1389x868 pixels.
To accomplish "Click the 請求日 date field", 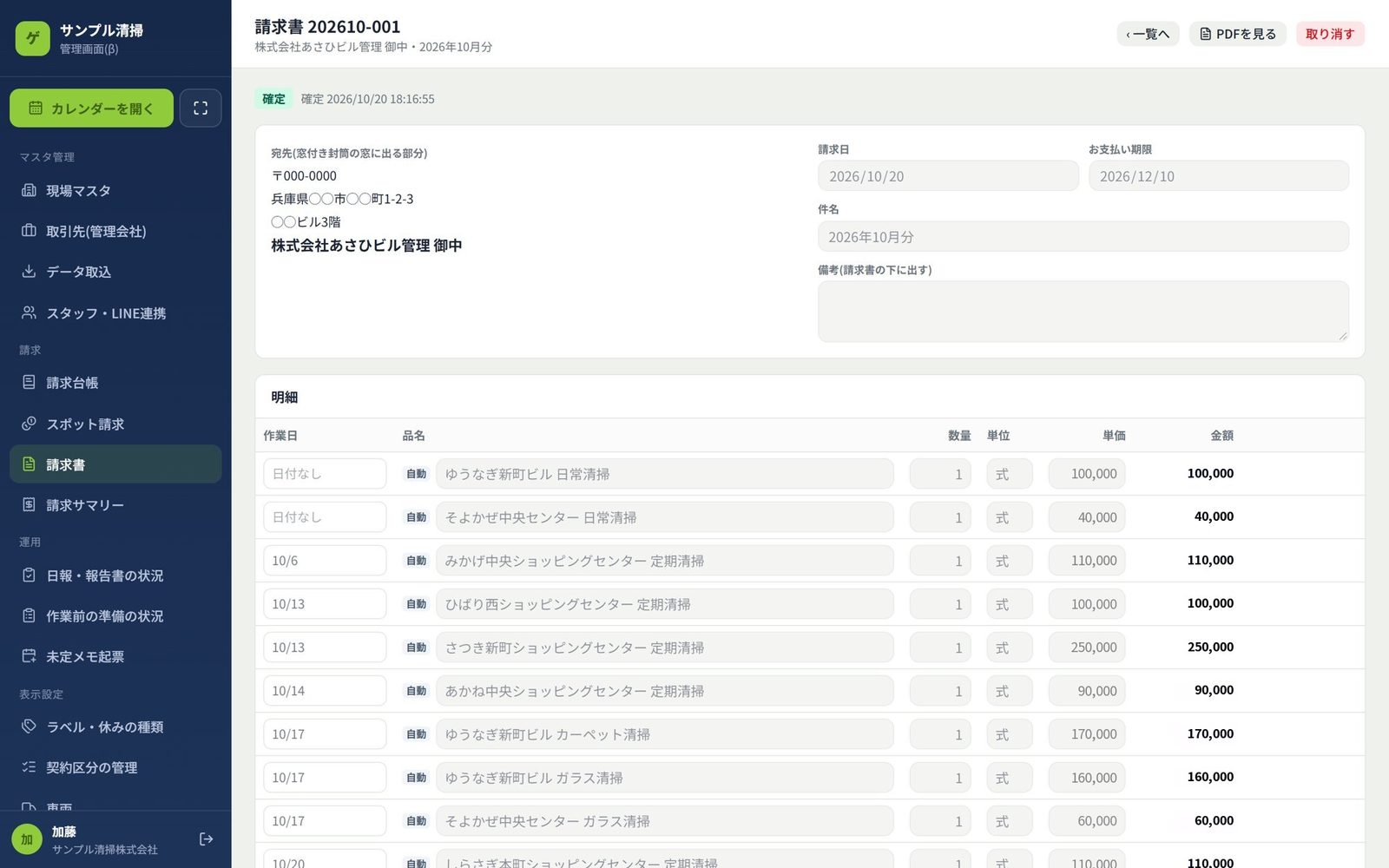I will [948, 176].
